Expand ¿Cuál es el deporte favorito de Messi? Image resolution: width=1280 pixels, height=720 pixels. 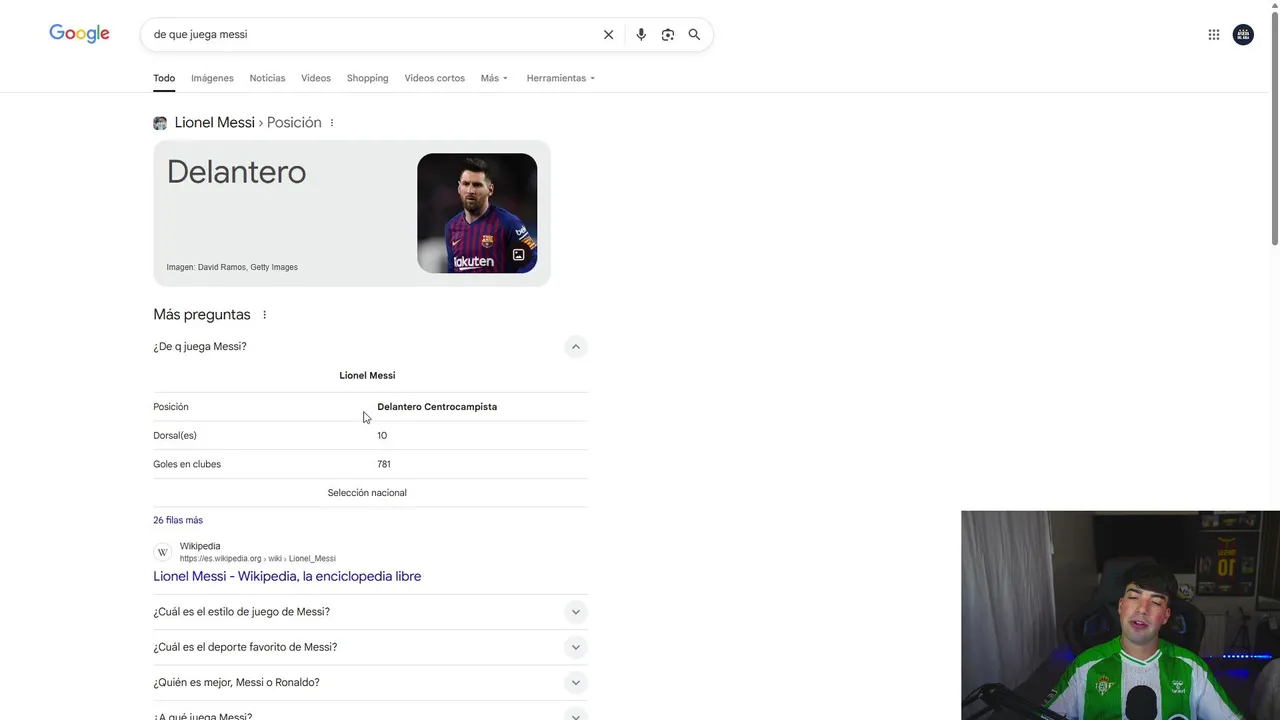[x=575, y=647]
